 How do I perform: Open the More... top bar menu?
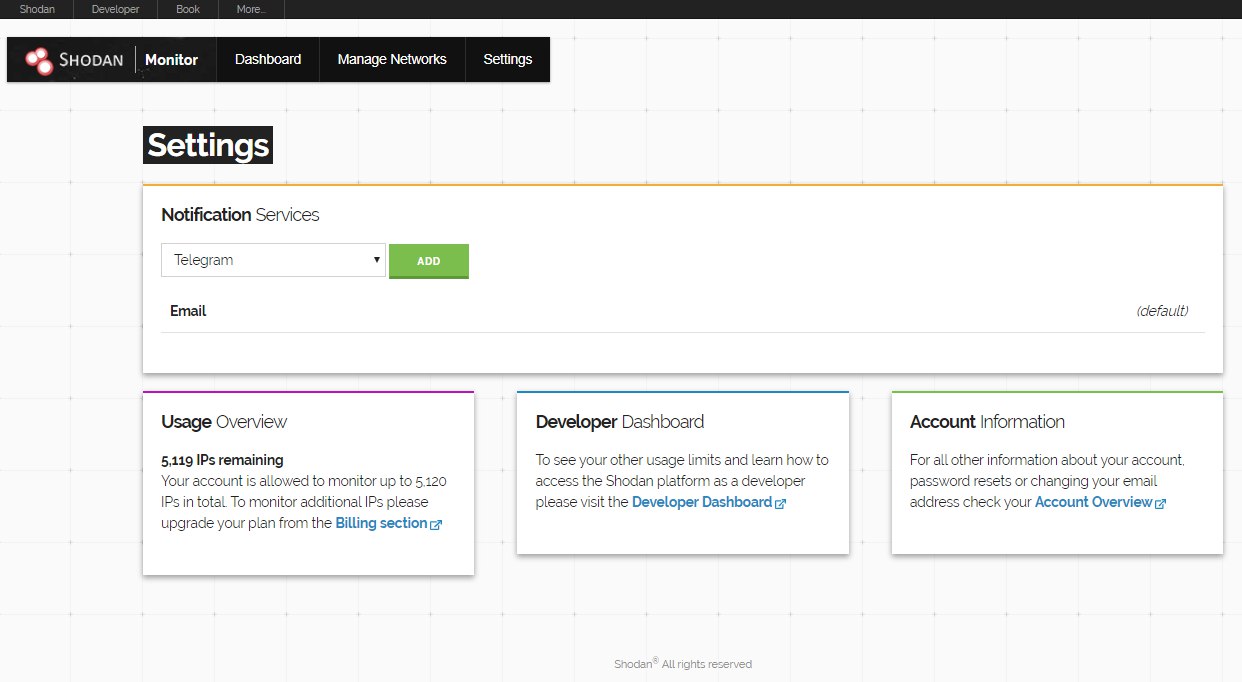point(251,9)
